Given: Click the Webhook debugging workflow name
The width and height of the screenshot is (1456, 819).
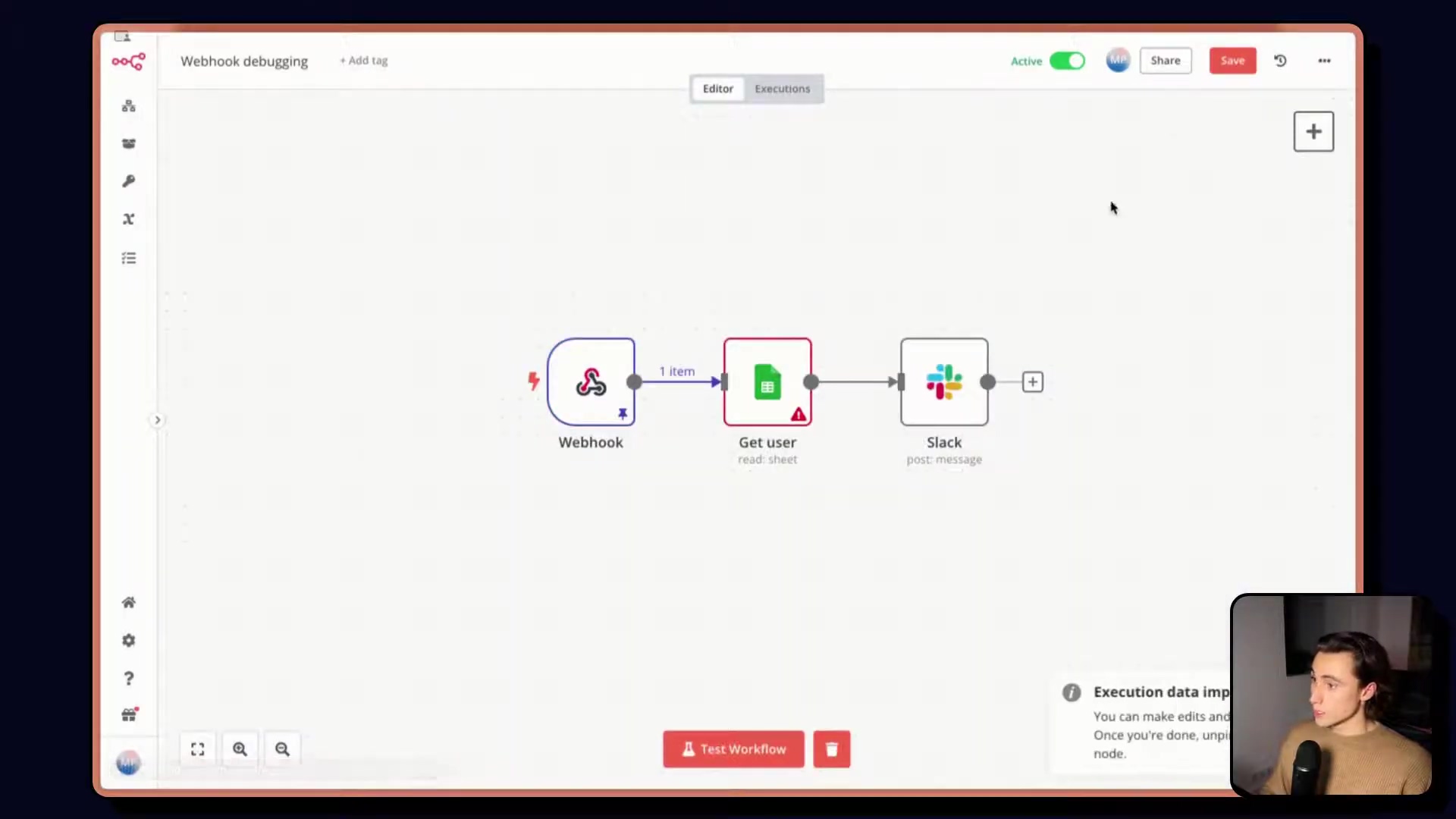Looking at the screenshot, I should click(244, 61).
